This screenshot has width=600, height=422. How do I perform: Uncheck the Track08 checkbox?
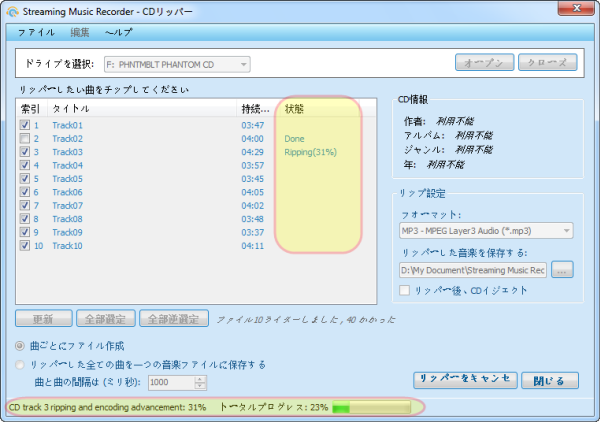25,218
